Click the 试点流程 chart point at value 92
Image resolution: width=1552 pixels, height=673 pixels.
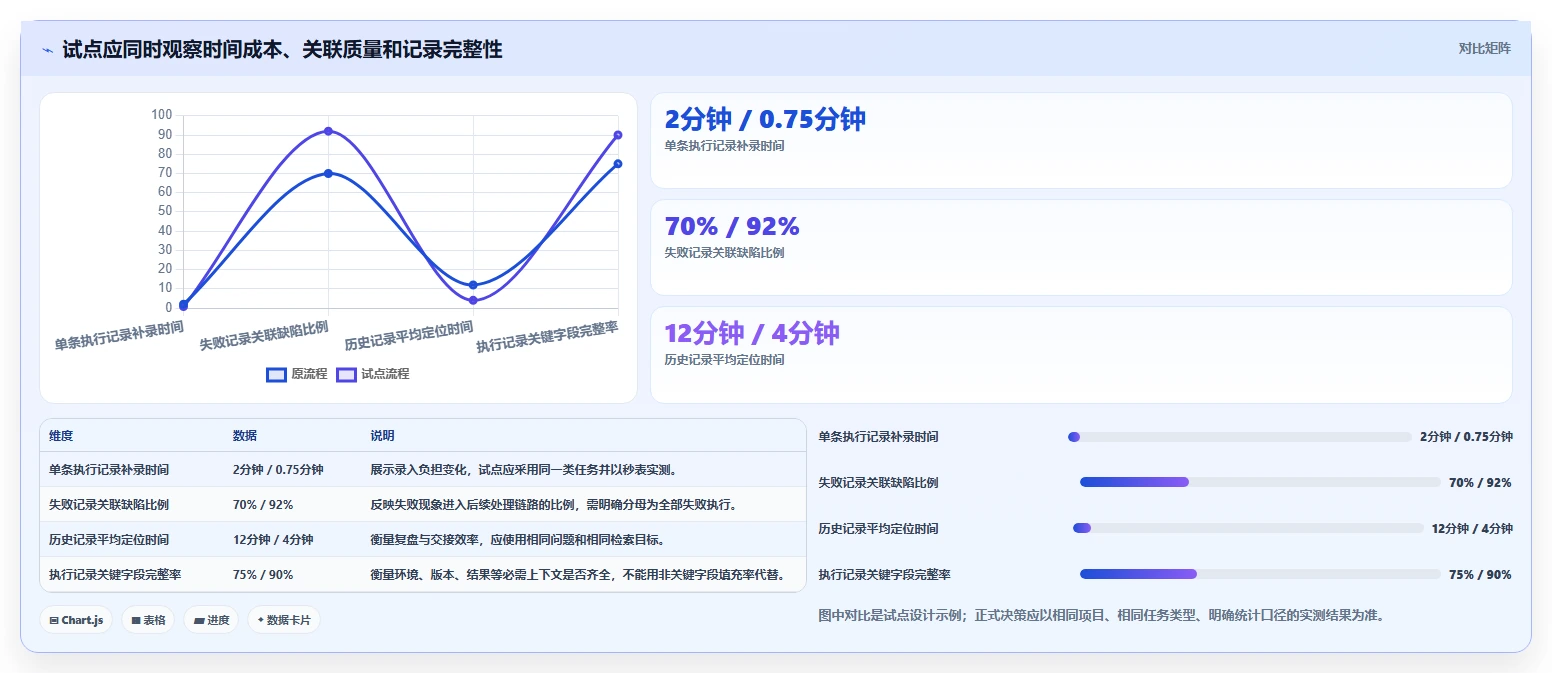click(x=328, y=131)
